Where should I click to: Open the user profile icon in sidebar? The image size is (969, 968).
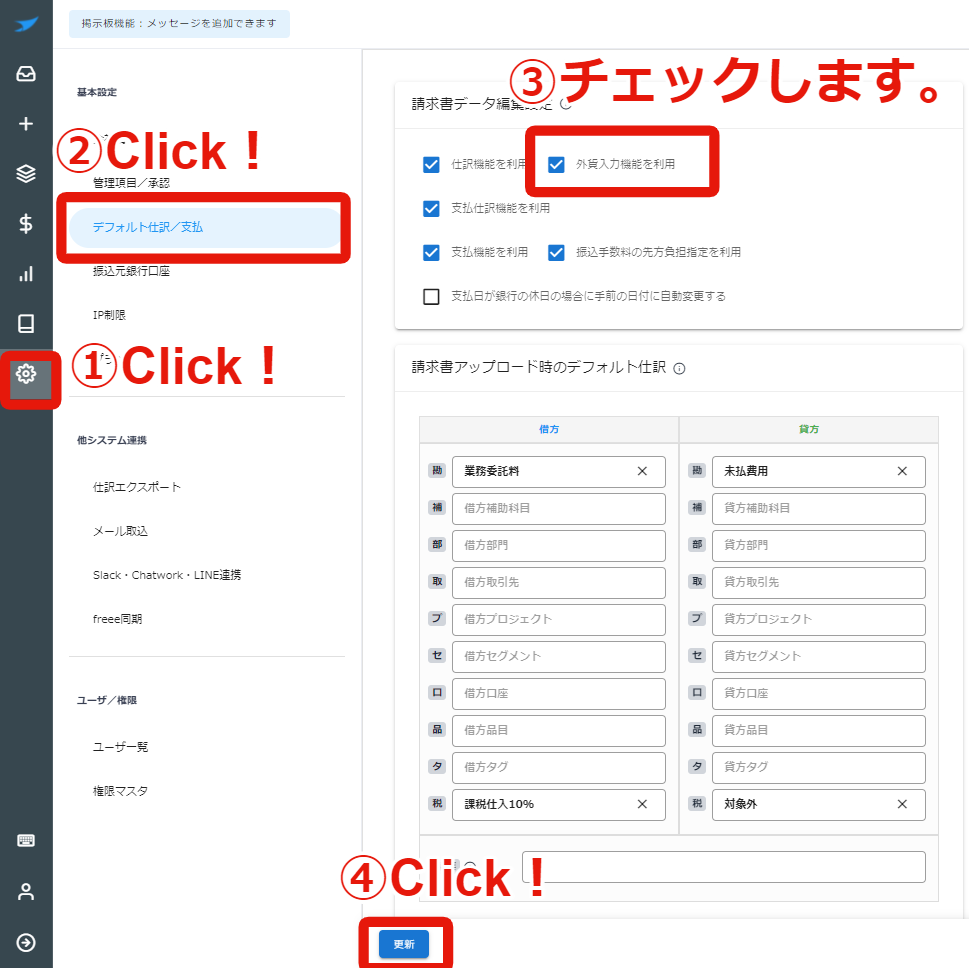pos(26,891)
